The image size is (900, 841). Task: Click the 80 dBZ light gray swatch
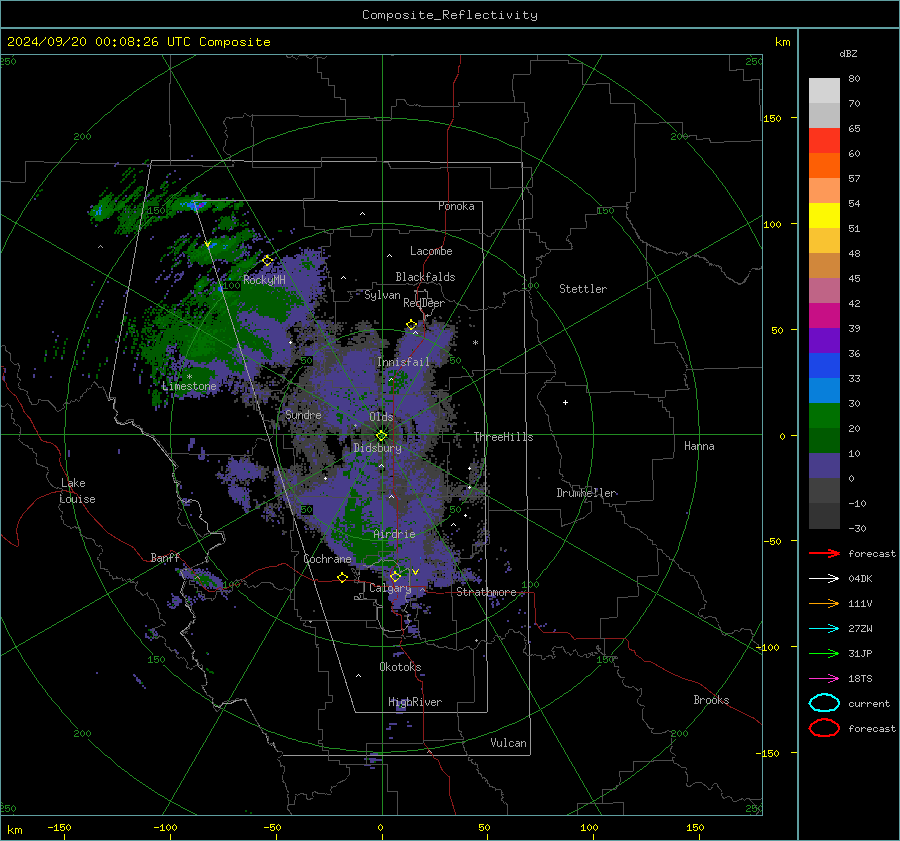click(824, 90)
